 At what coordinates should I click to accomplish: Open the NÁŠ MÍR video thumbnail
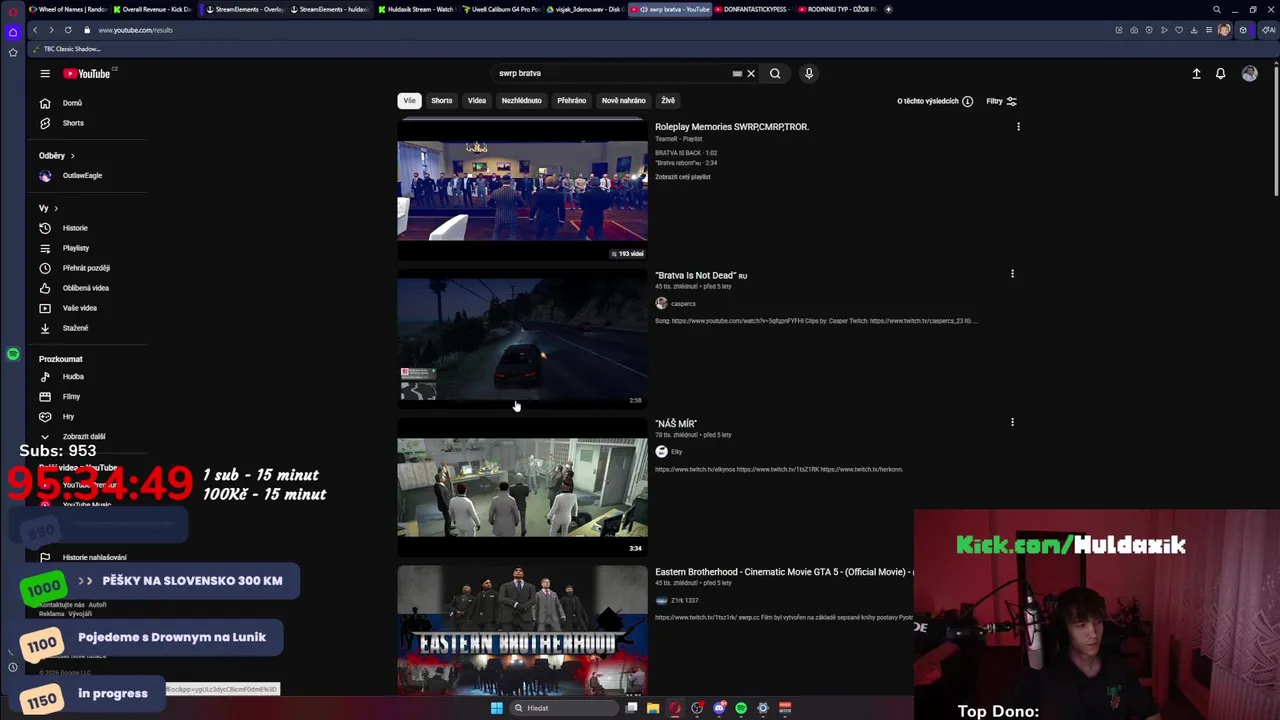[x=522, y=487]
